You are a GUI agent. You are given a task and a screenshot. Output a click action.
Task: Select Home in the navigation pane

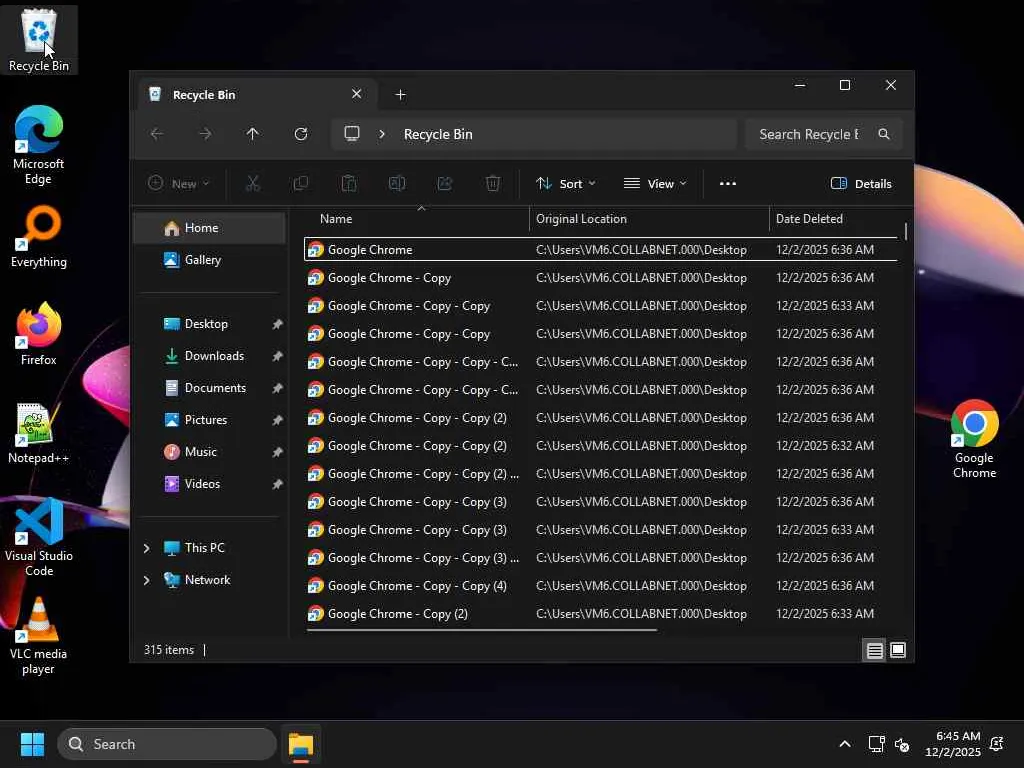[x=209, y=228]
